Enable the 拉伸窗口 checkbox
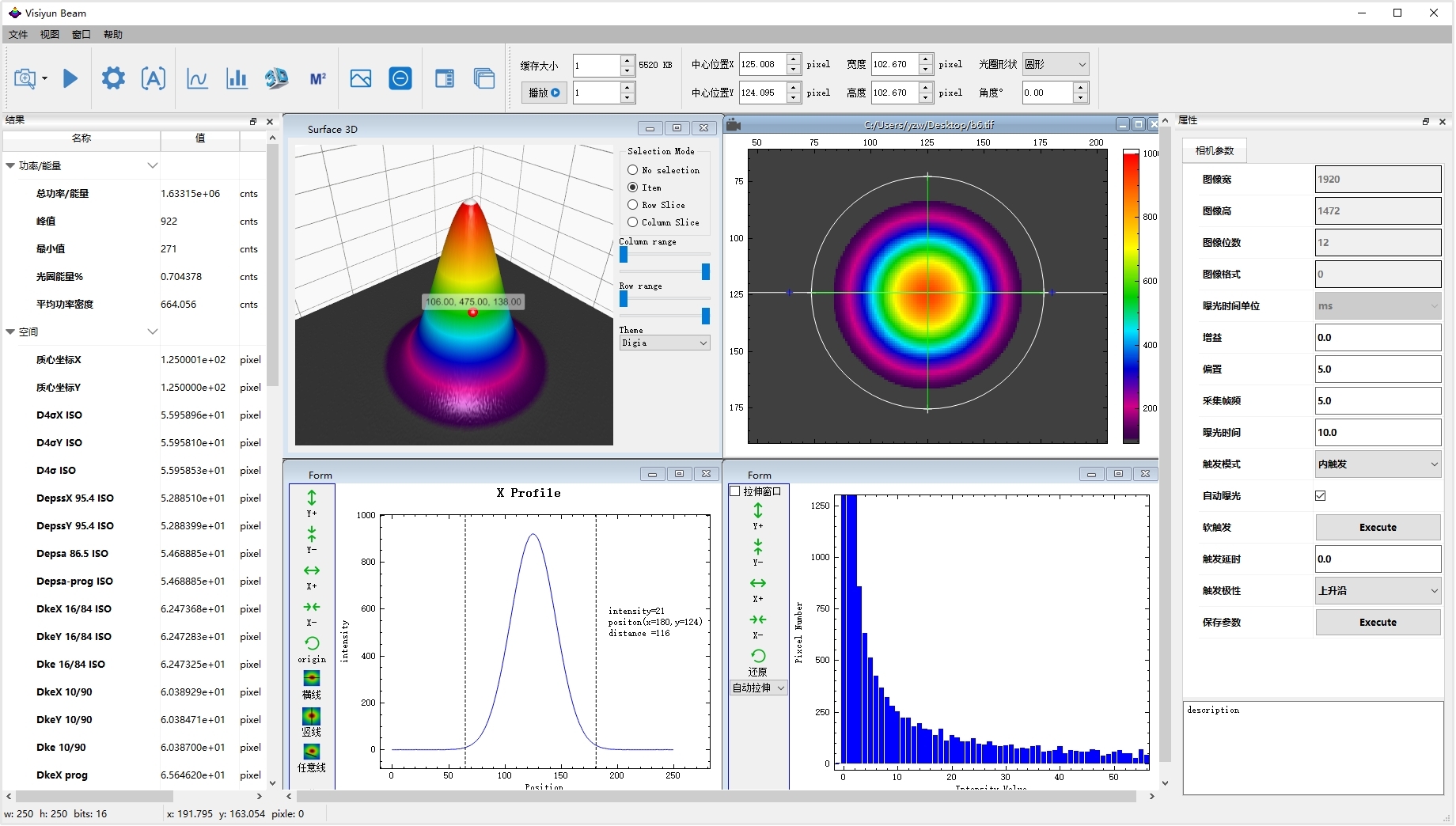 pos(734,491)
